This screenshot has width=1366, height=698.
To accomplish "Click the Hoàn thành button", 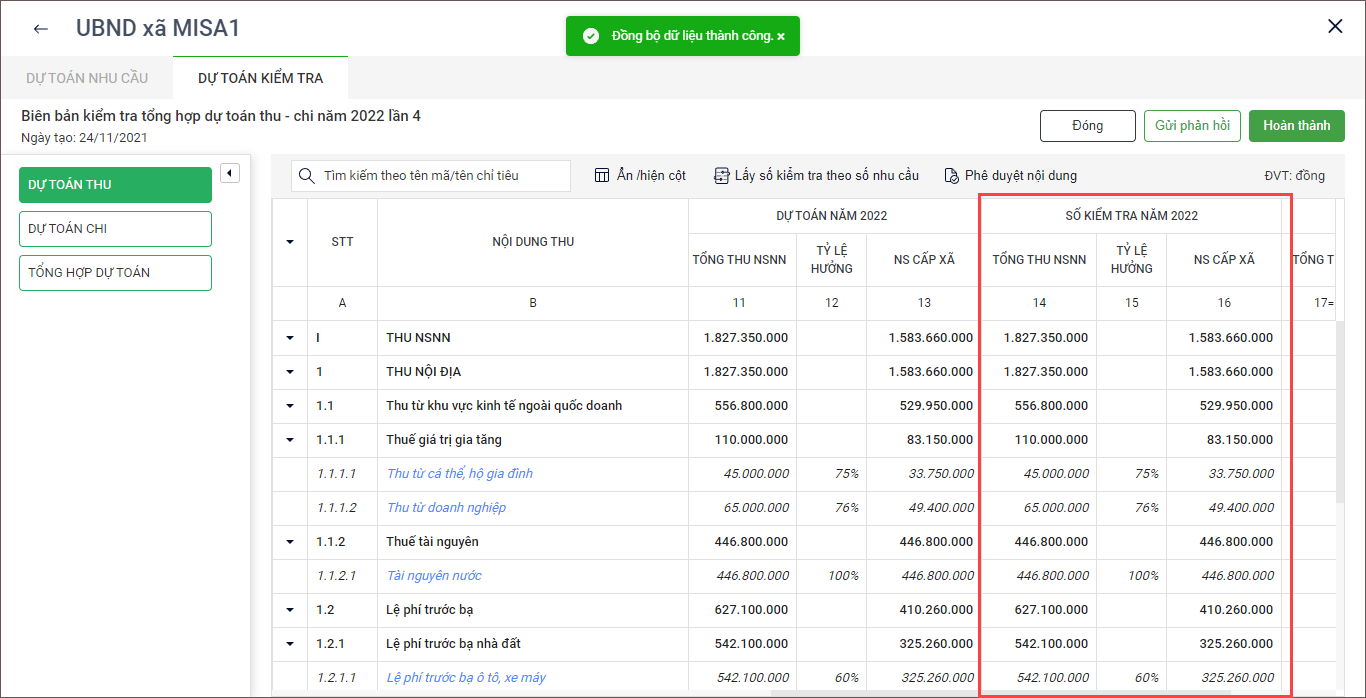I will tap(1296, 126).
